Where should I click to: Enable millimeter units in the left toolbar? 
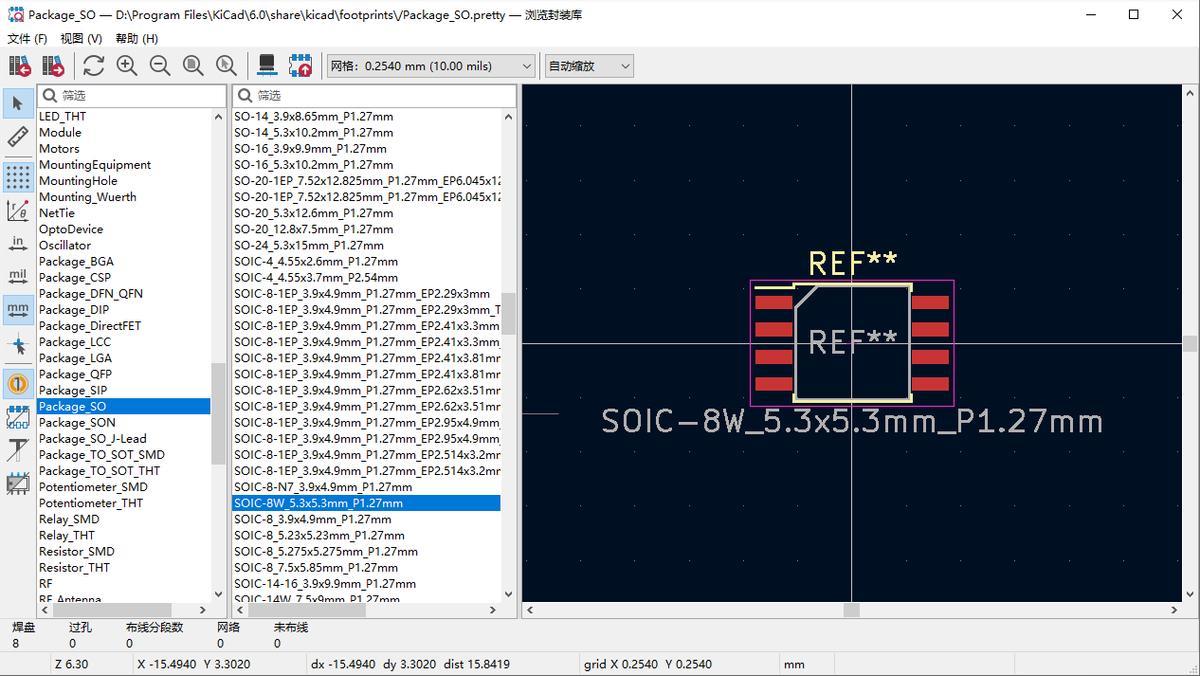click(x=18, y=309)
